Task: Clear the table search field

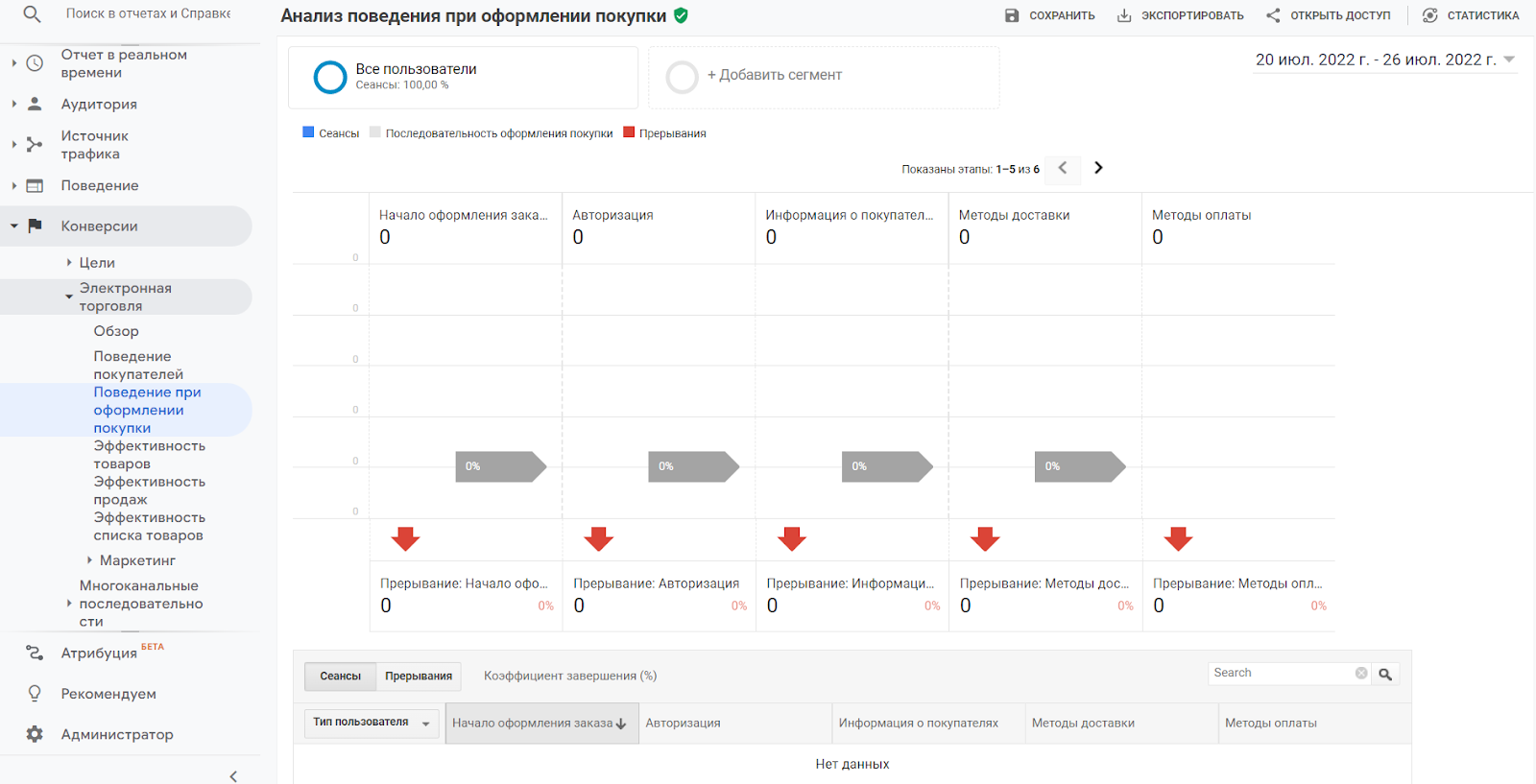Action: click(x=1361, y=673)
